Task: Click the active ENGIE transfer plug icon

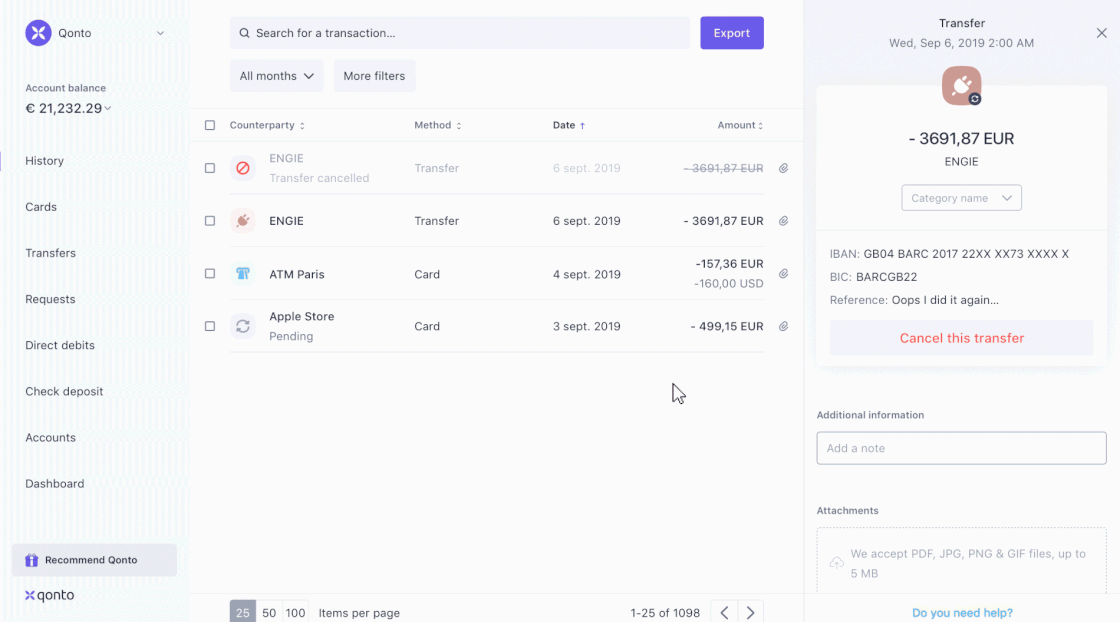Action: tap(243, 221)
